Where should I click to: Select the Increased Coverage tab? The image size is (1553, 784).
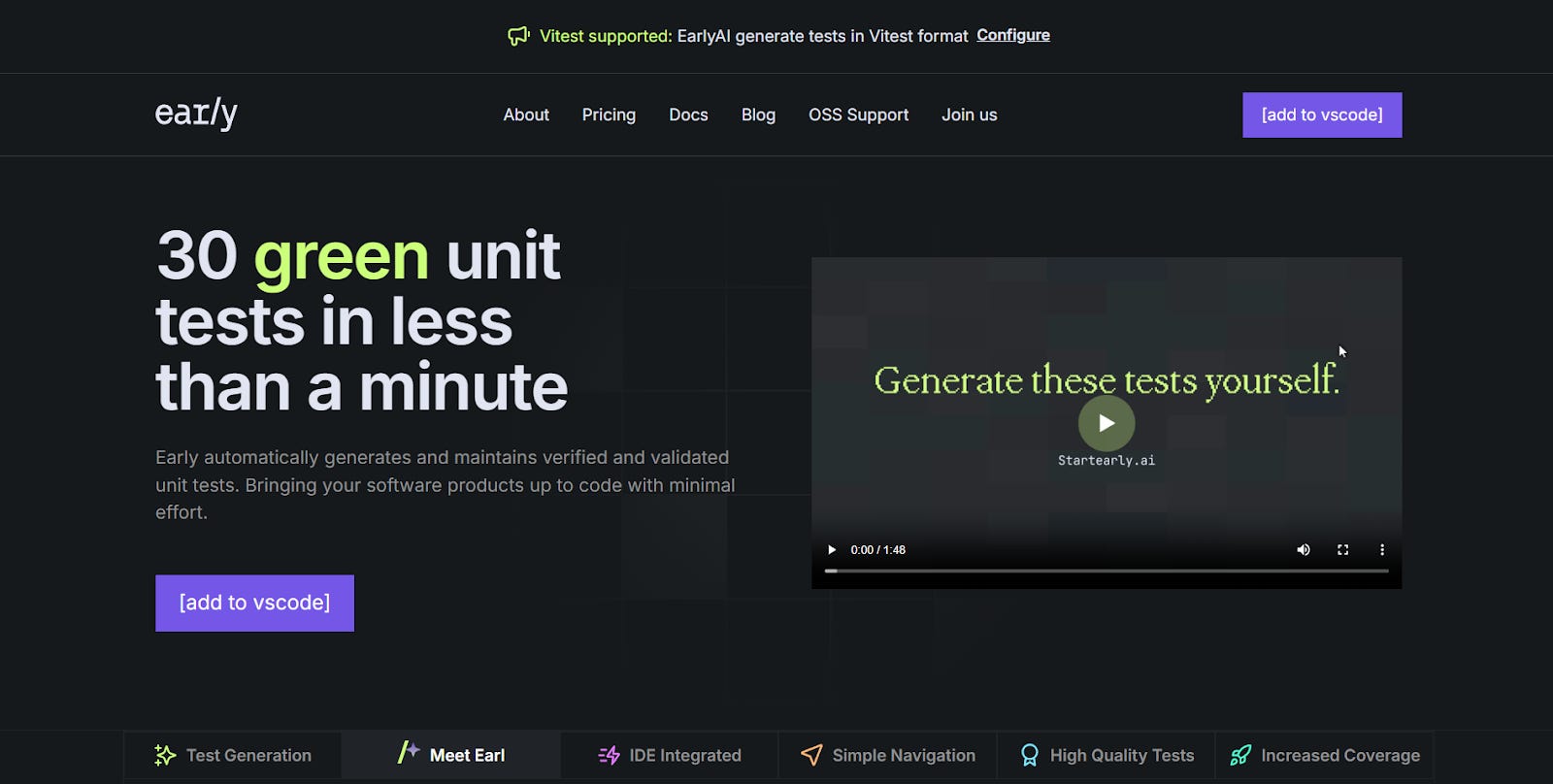[x=1325, y=755]
